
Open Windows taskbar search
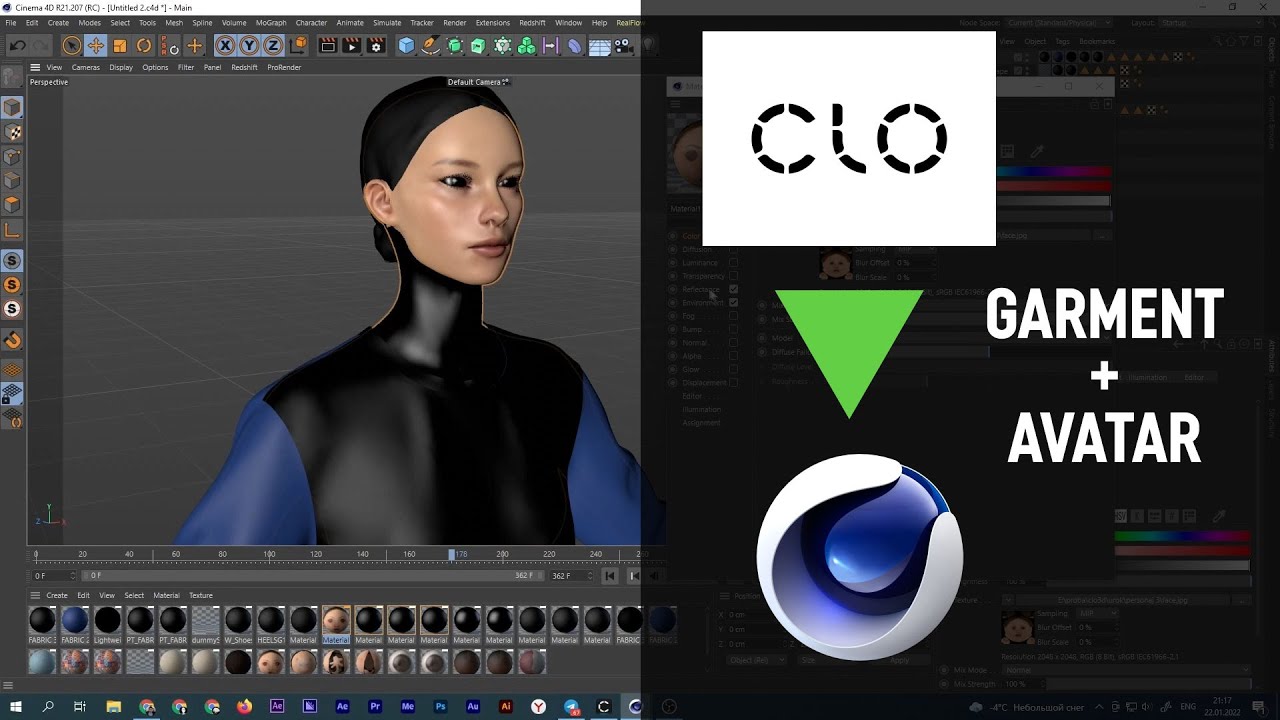click(x=48, y=706)
